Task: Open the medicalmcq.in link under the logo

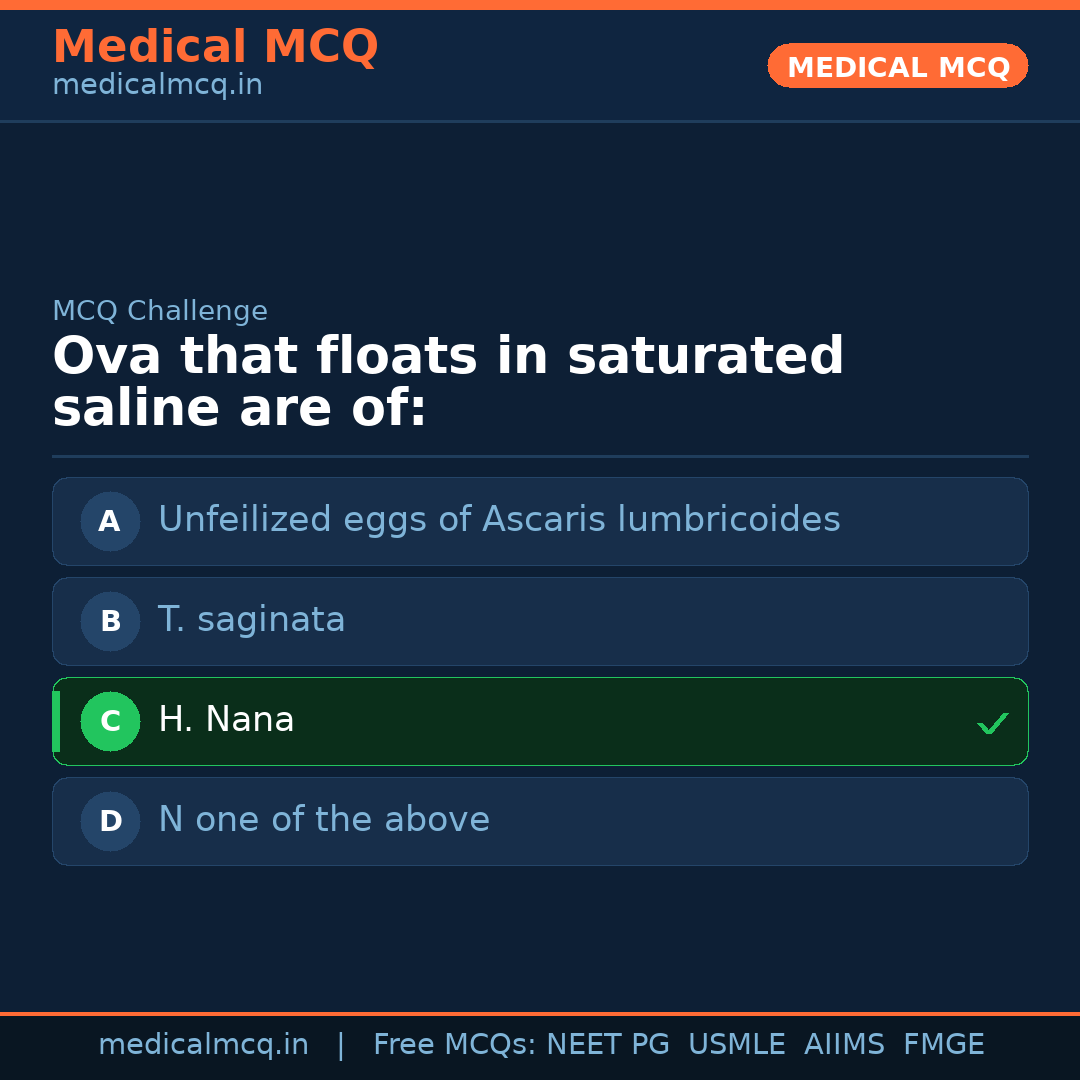Action: coord(156,84)
